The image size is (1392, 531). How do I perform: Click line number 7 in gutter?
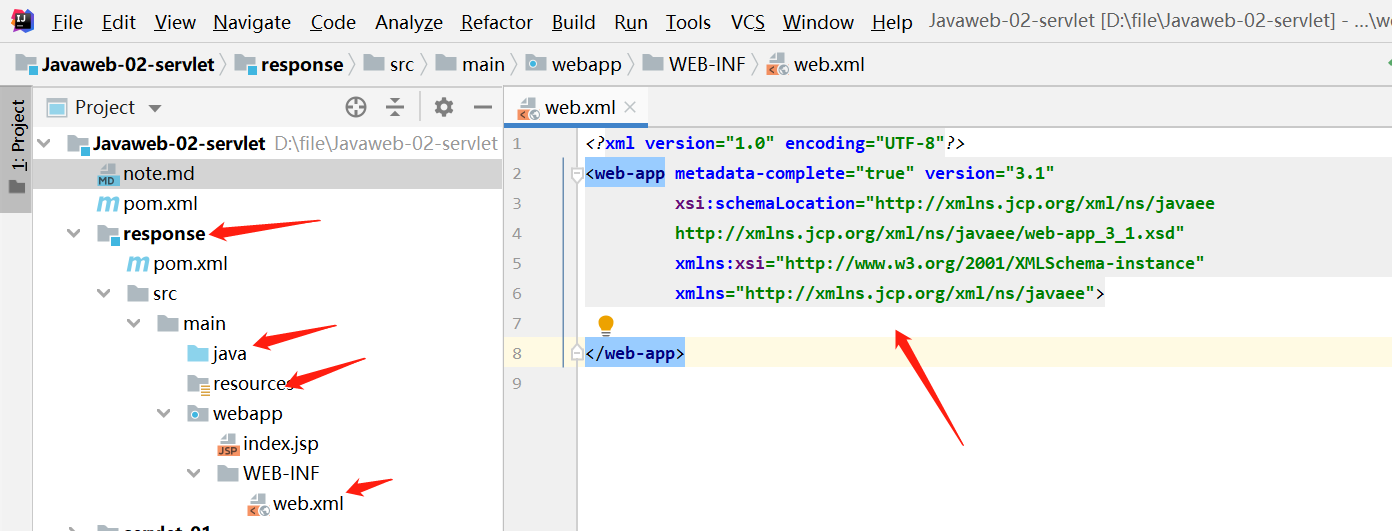516,323
